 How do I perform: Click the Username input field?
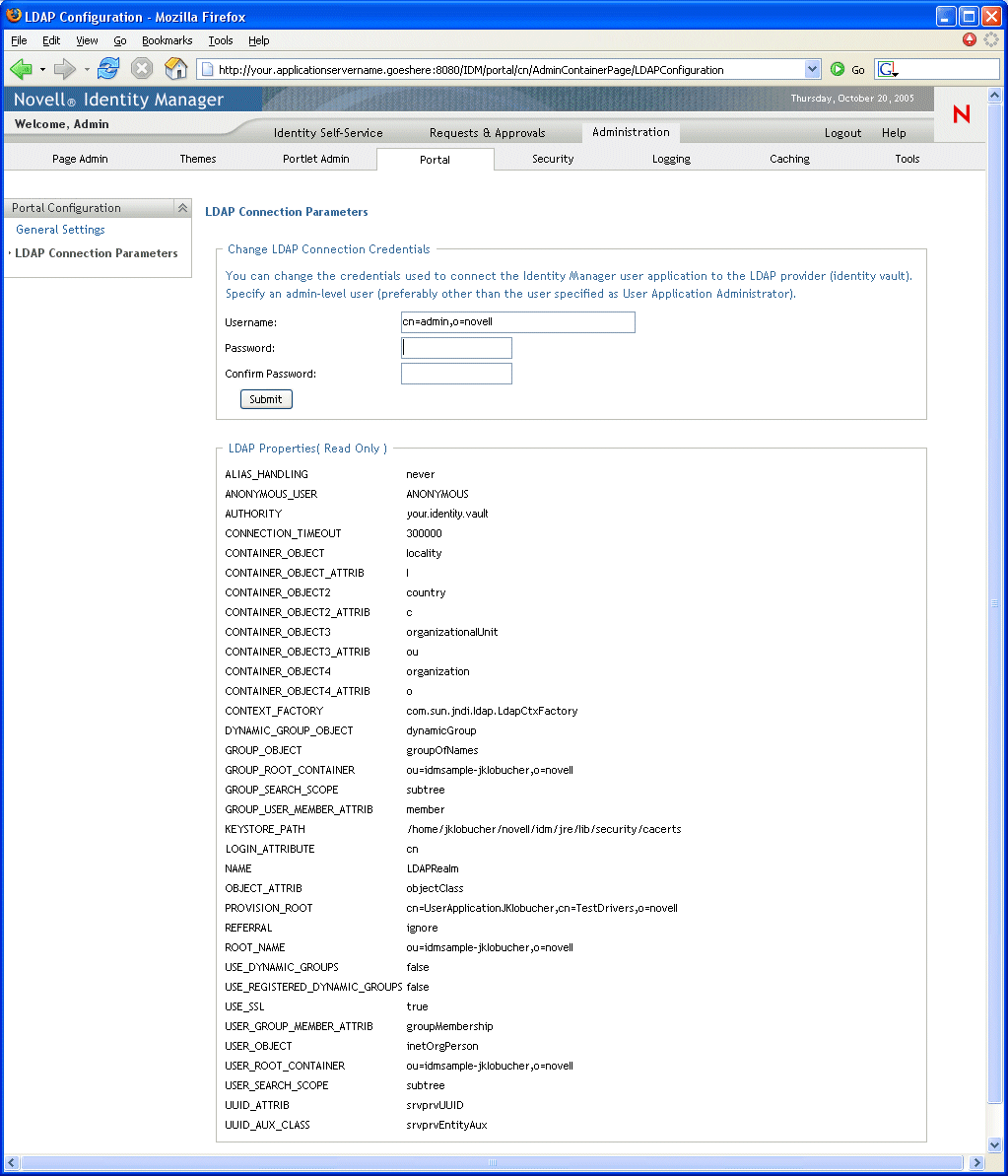click(x=518, y=321)
